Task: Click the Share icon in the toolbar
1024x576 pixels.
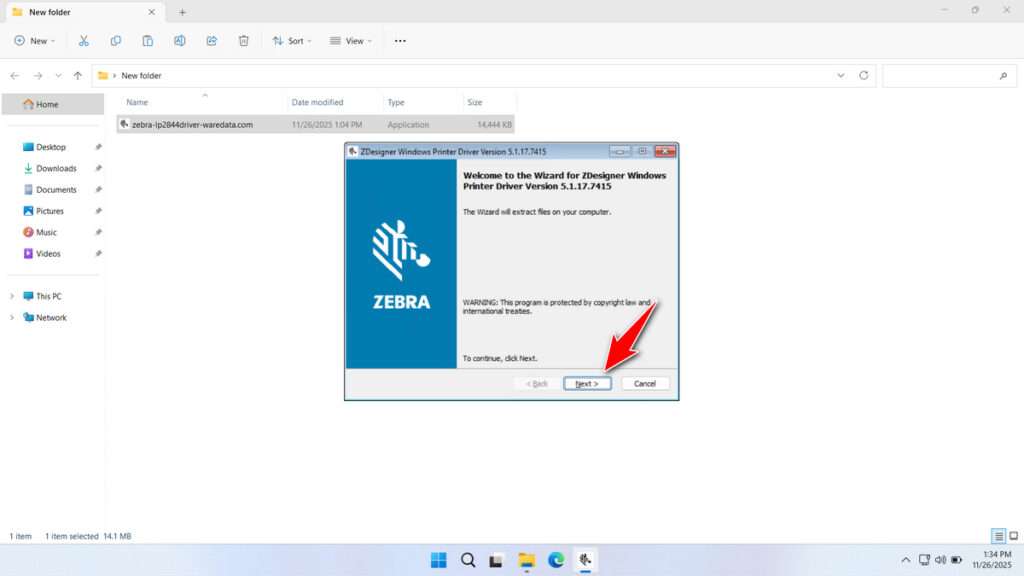Action: [x=211, y=40]
